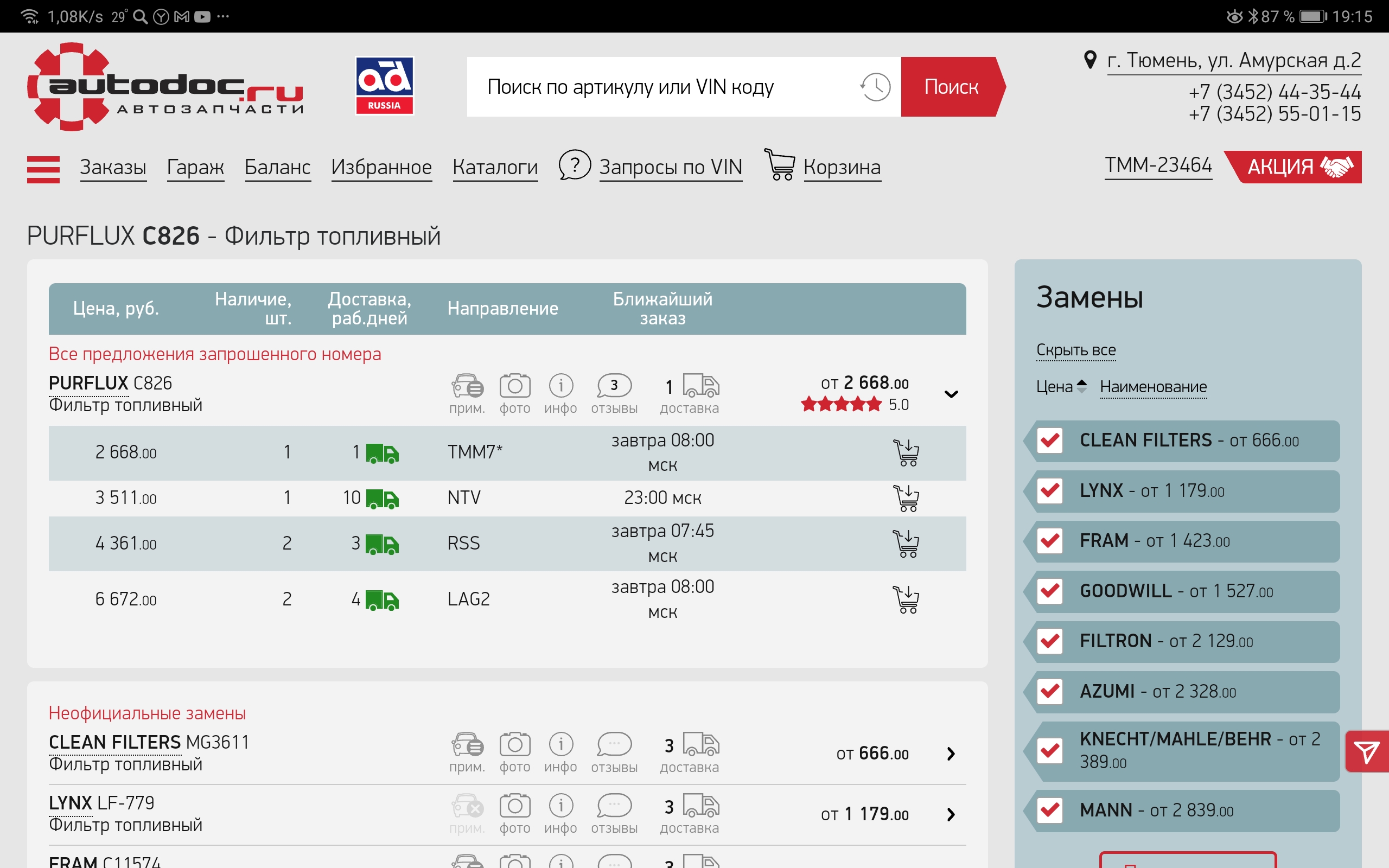Open PURFLUX C826 photo camera icon
Viewport: 1389px width, 868px height.
[x=515, y=386]
